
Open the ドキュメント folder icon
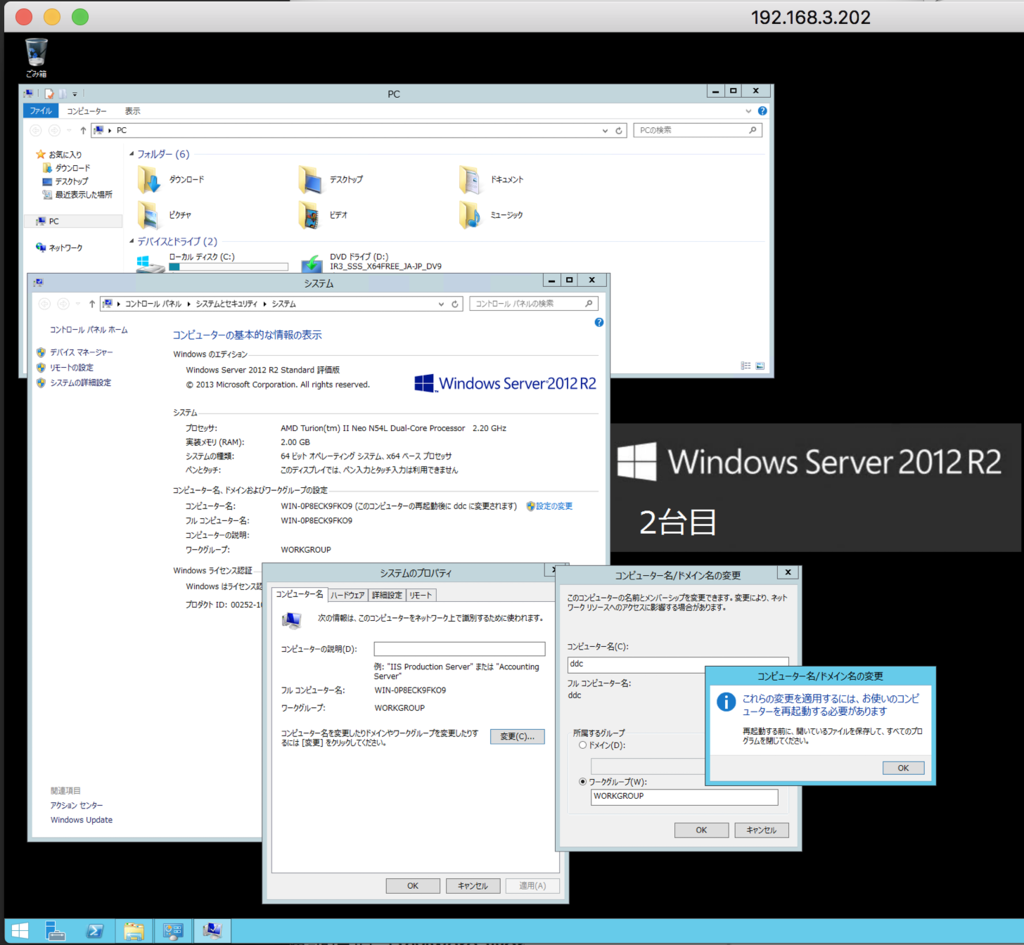470,180
